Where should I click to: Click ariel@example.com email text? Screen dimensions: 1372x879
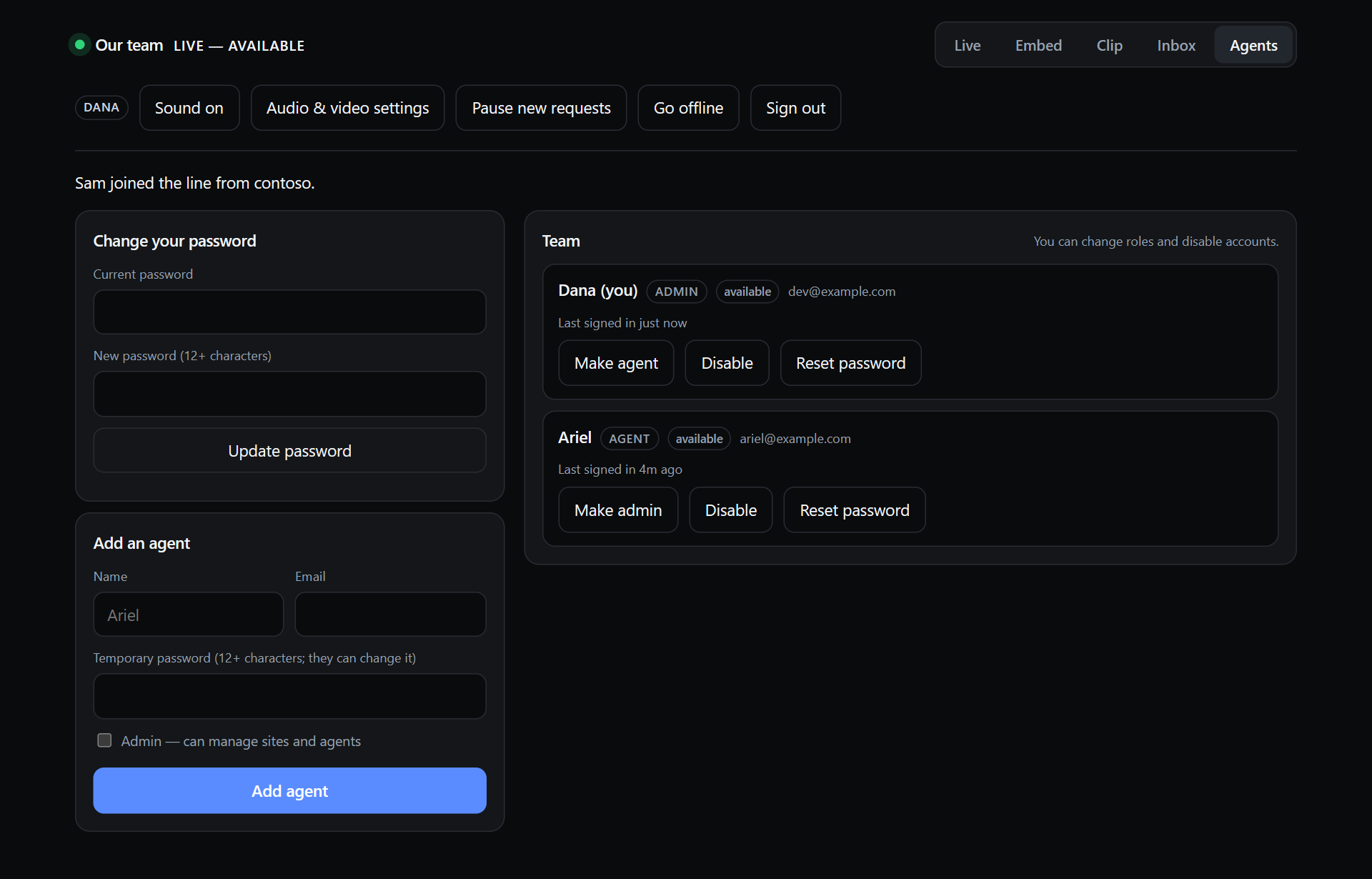(x=795, y=439)
